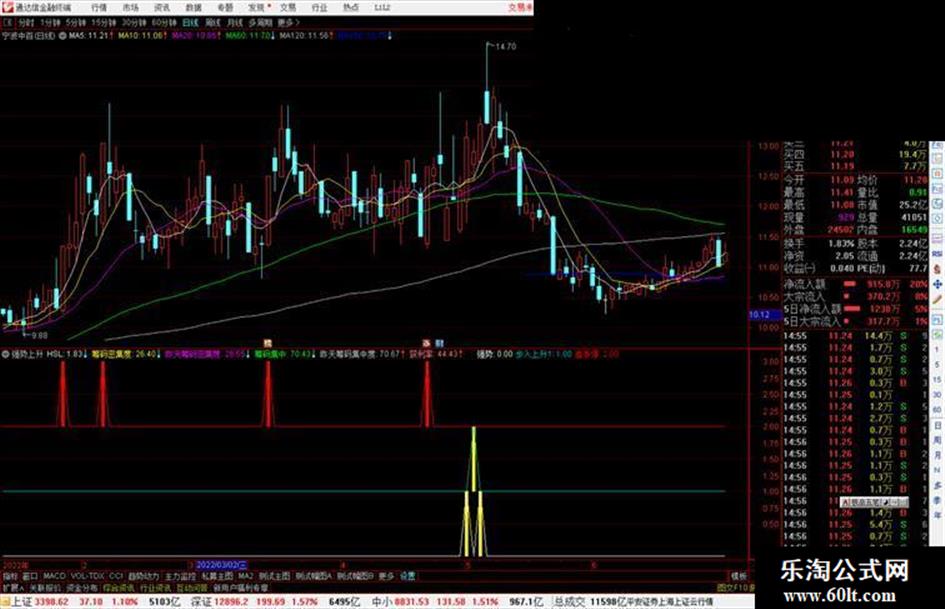
Task: Select the 周线 weekly period tab
Action: [213, 23]
